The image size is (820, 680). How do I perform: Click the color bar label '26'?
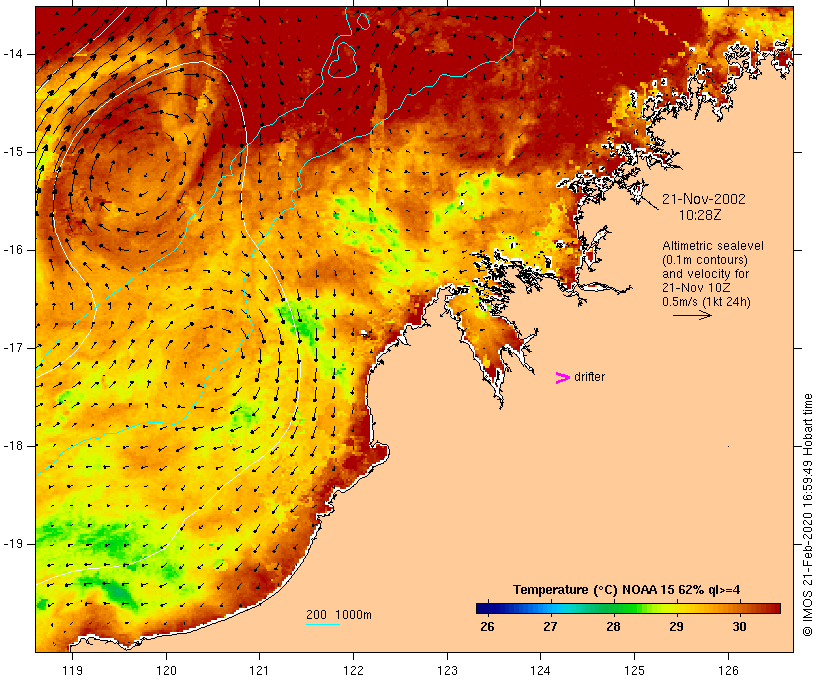(487, 627)
